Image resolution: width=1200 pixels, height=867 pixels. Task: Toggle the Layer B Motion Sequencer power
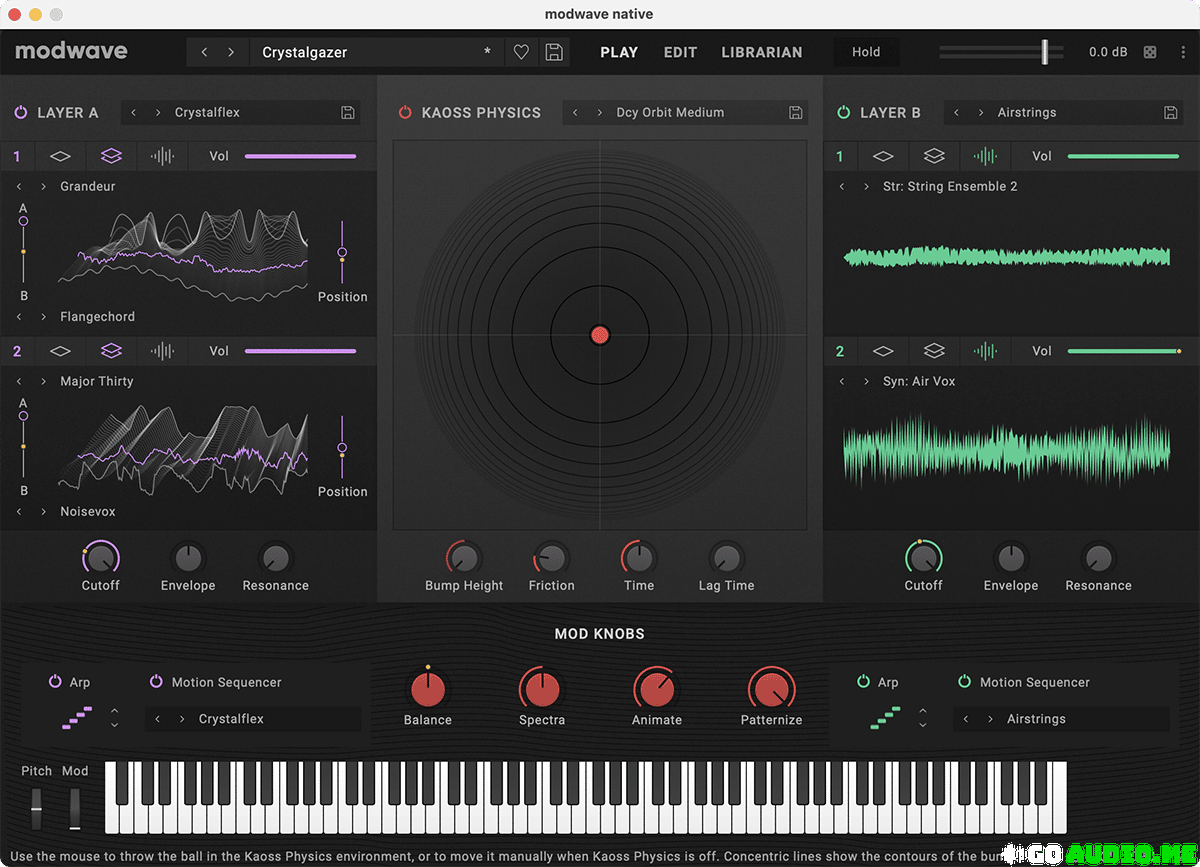[964, 682]
